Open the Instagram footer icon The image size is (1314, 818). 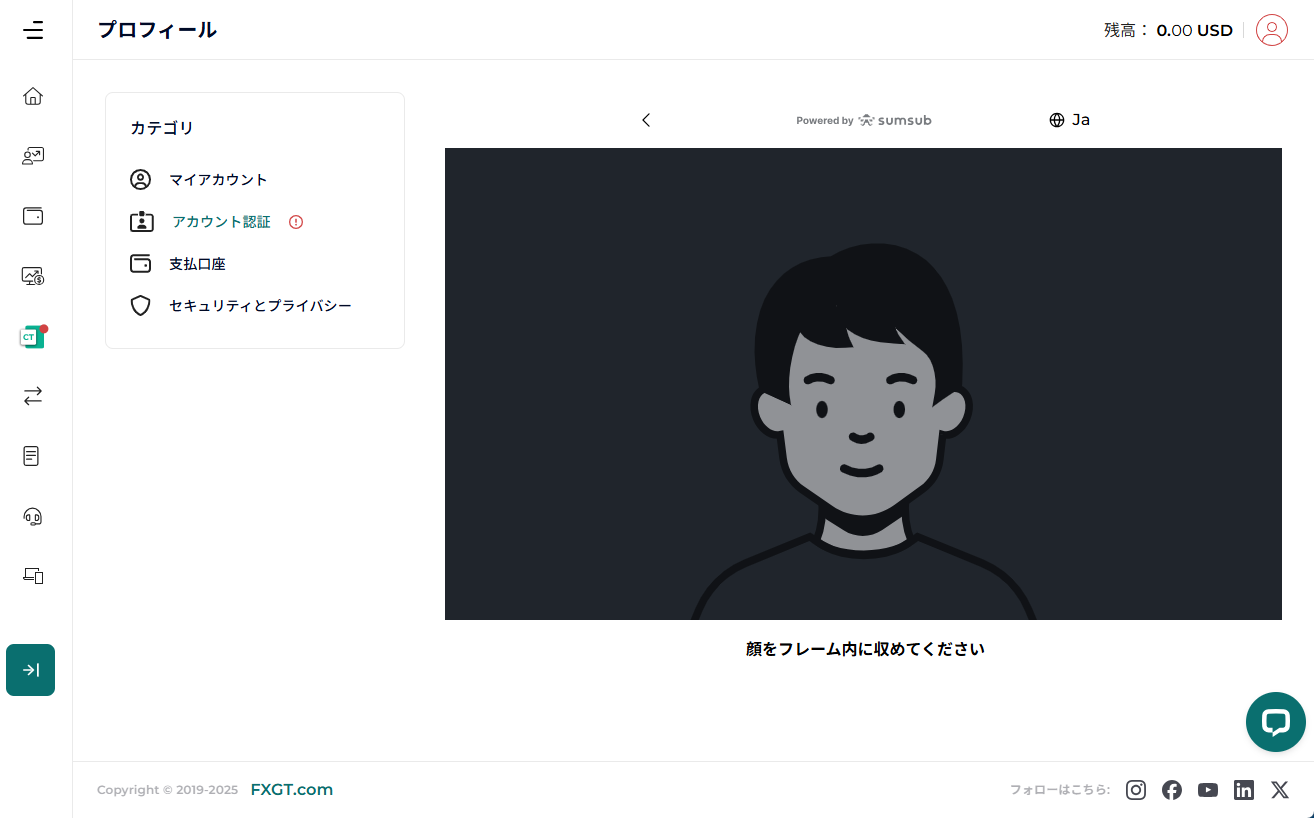[x=1136, y=790]
